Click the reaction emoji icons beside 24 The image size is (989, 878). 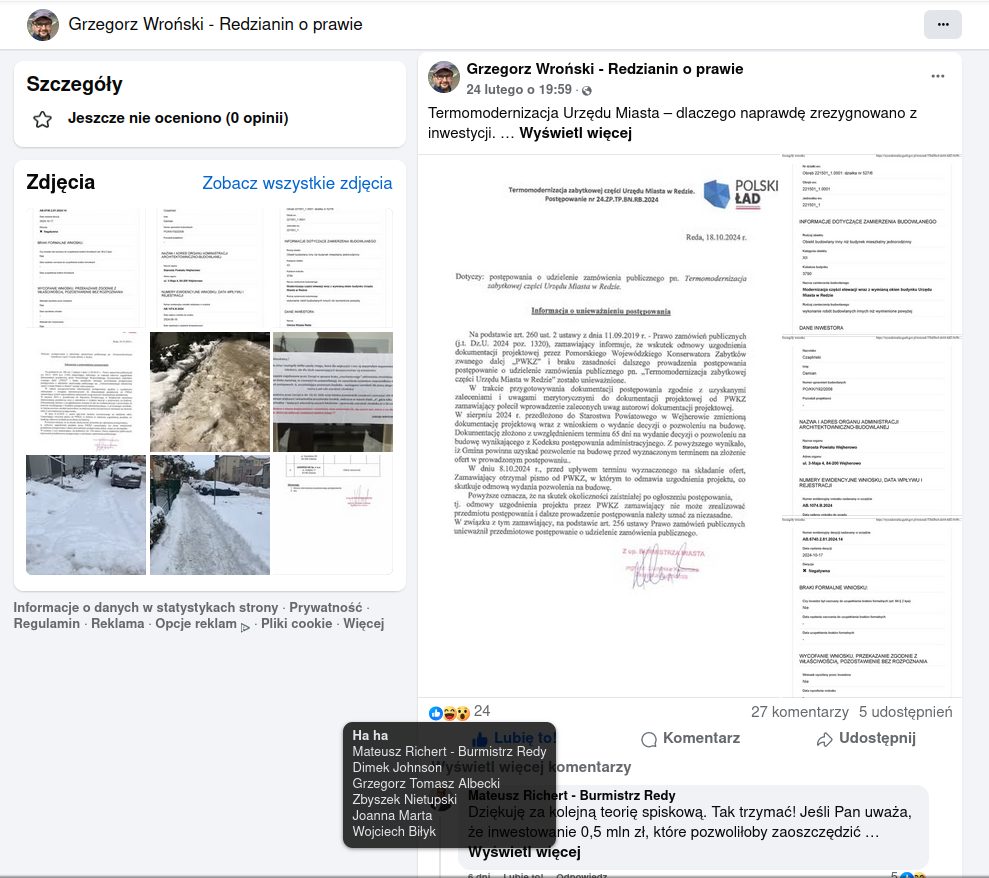pyautogui.click(x=449, y=712)
